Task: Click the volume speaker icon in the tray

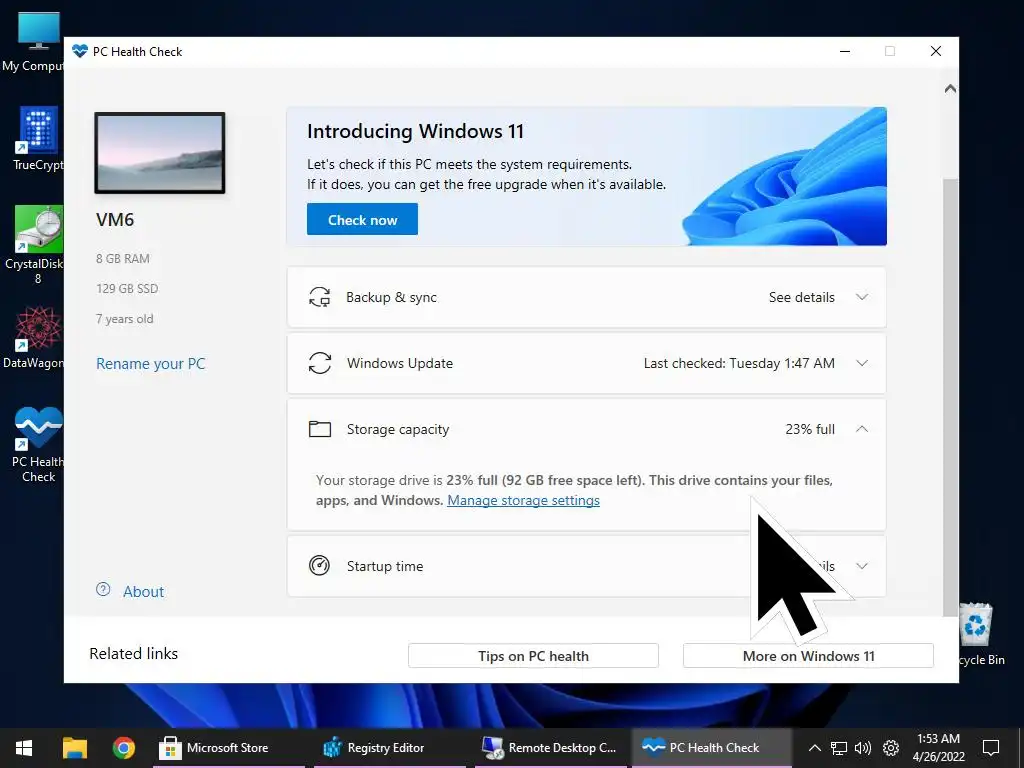Action: click(863, 748)
